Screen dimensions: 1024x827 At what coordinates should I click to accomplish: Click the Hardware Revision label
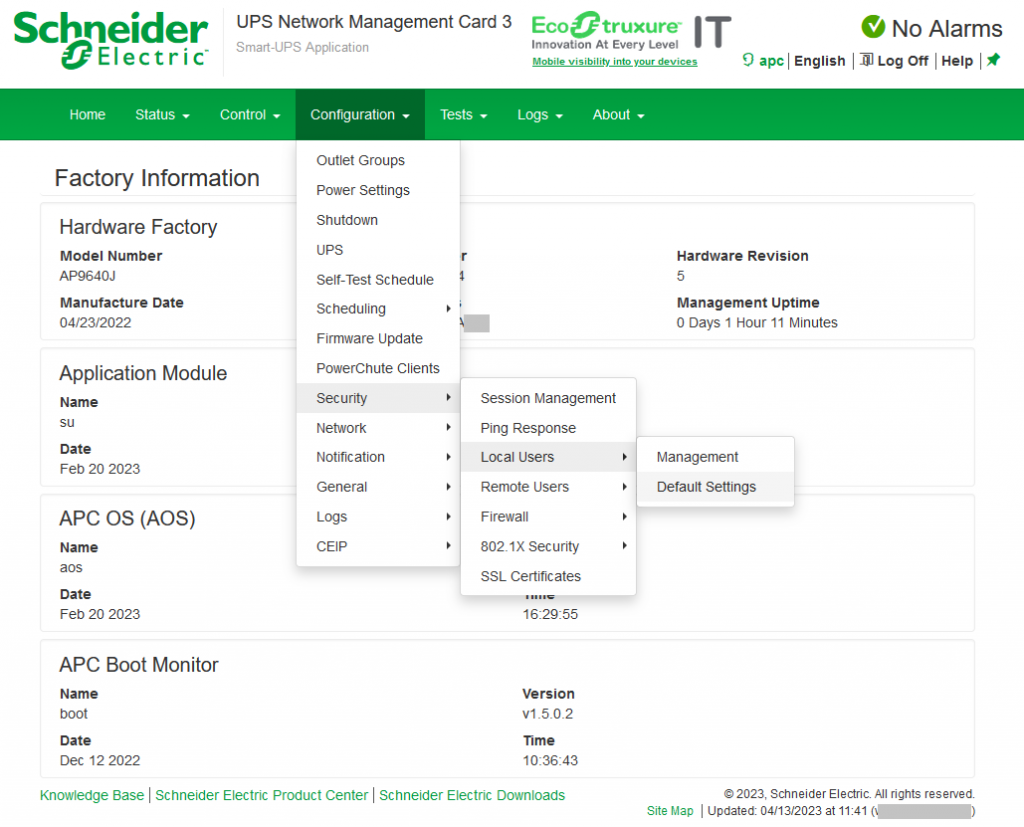coord(743,256)
